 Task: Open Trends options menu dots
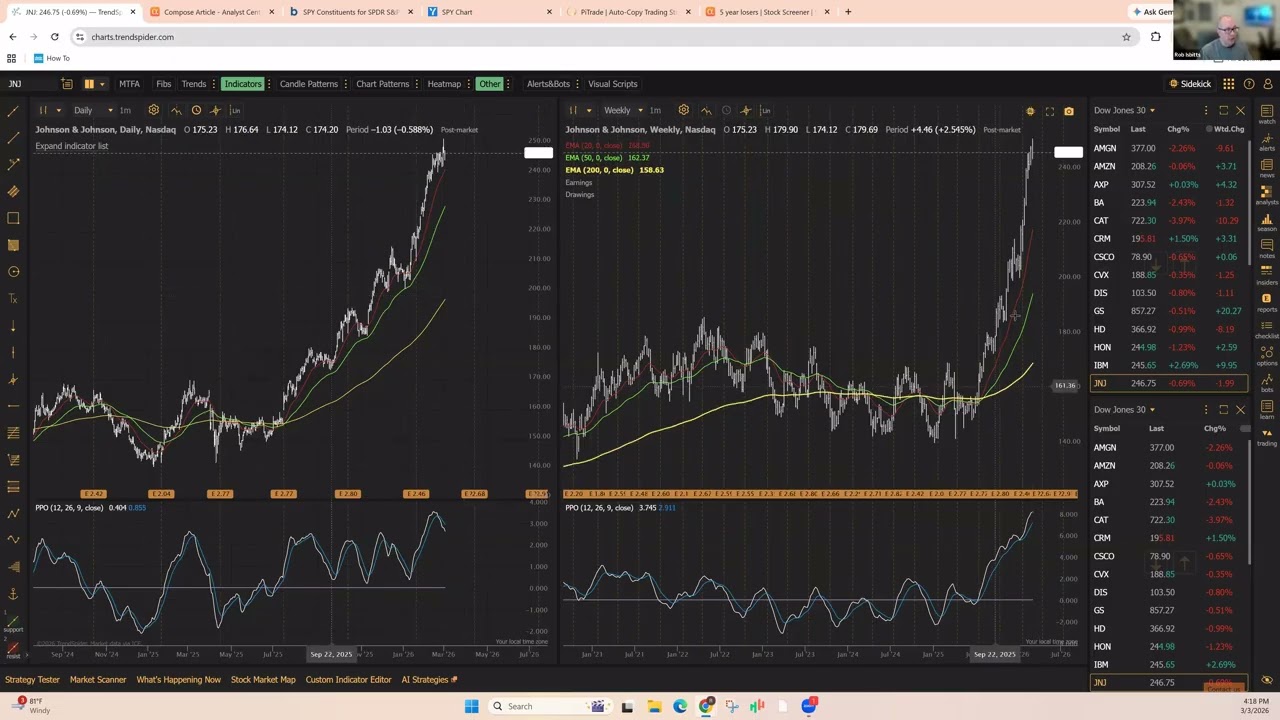[213, 84]
